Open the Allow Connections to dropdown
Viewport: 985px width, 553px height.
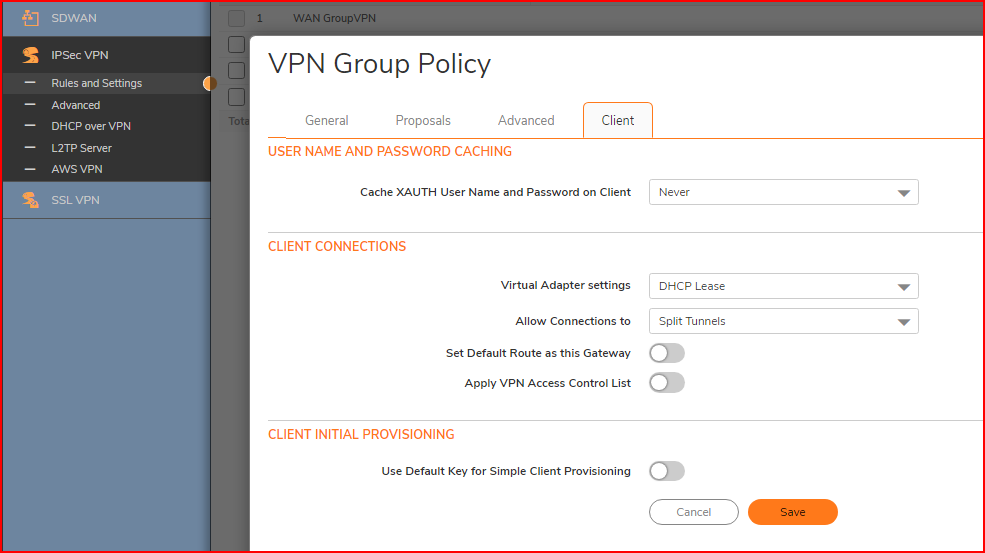783,321
